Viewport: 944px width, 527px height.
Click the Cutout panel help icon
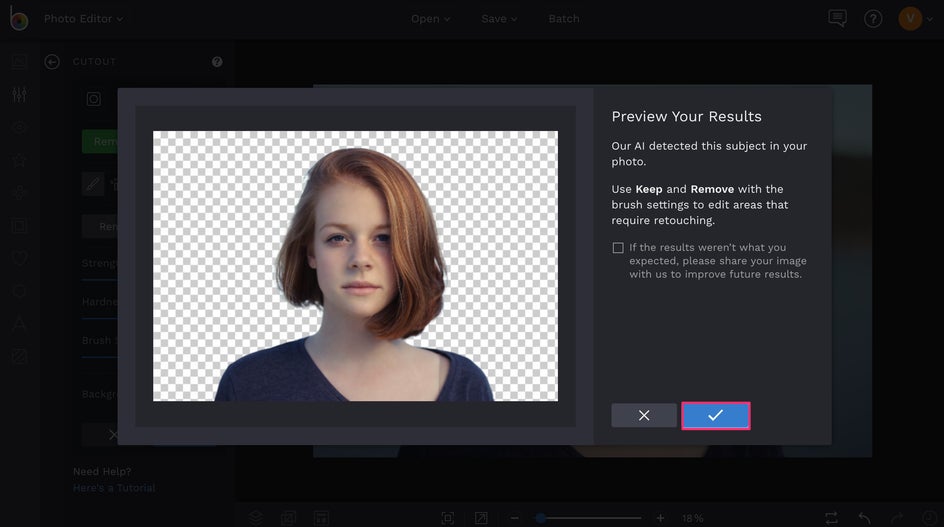[x=217, y=62]
